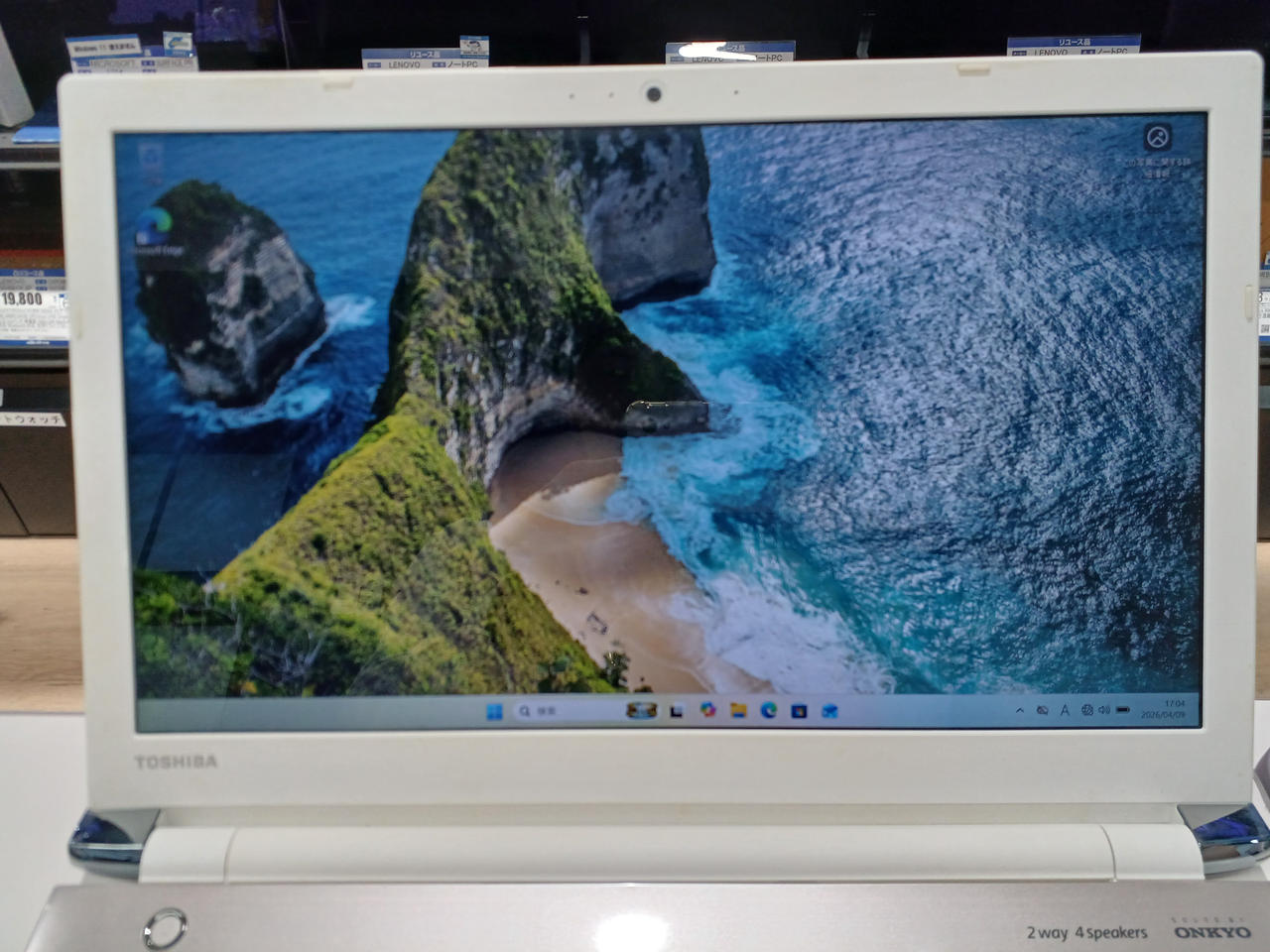Open Task View from the taskbar

pos(677,711)
